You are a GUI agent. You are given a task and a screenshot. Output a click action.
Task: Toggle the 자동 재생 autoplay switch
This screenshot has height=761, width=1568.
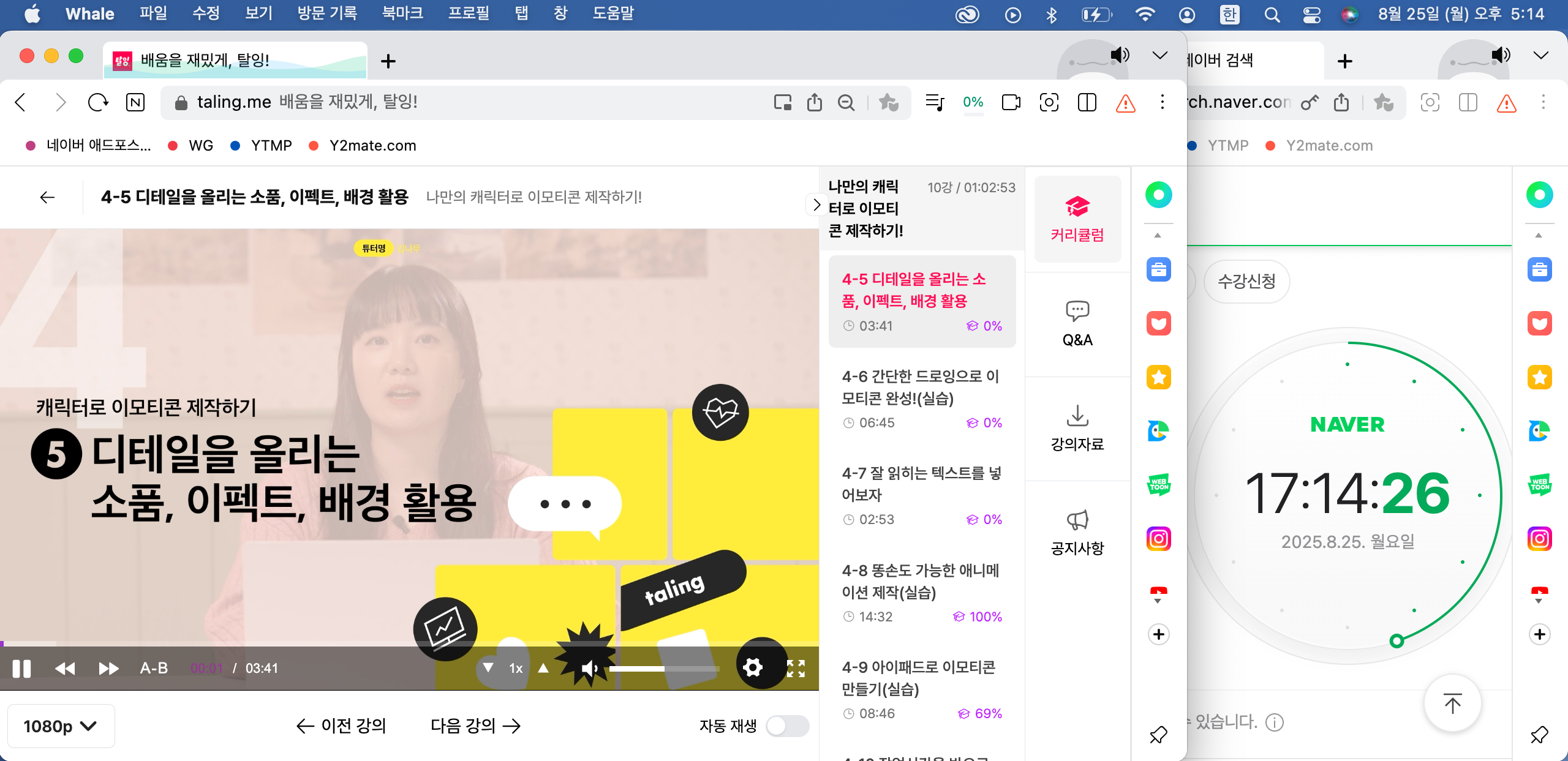tap(787, 726)
